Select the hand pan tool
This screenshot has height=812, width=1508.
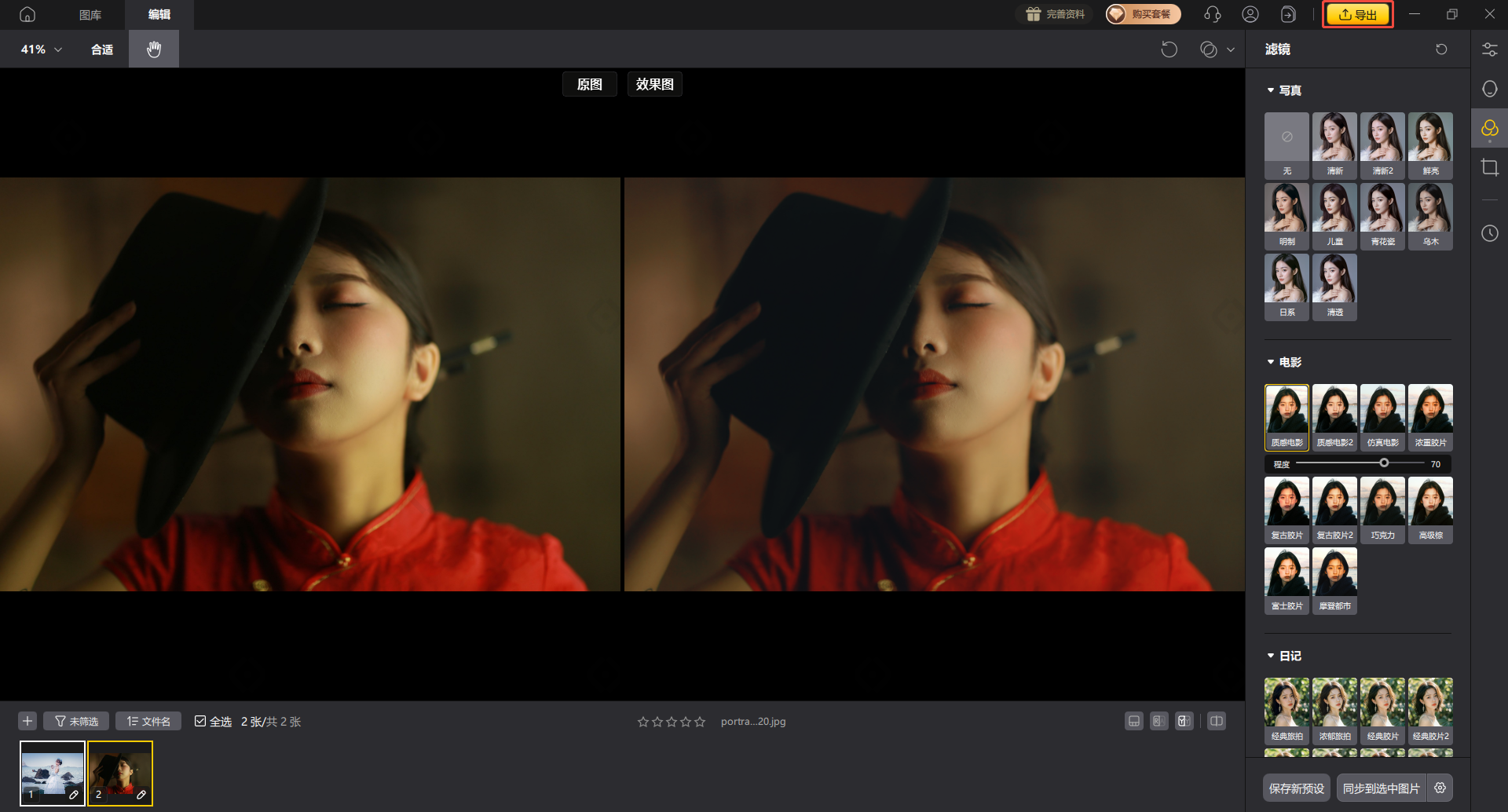154,49
